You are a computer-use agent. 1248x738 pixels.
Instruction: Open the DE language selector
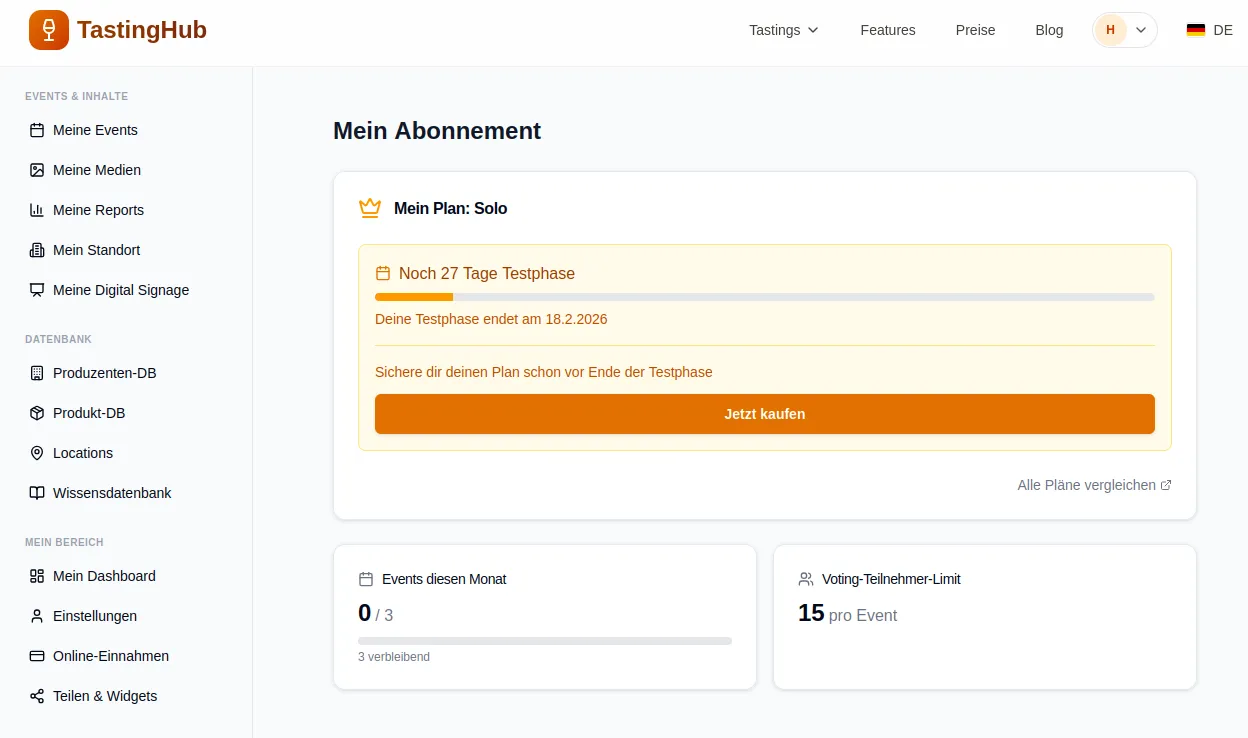[x=1209, y=30]
